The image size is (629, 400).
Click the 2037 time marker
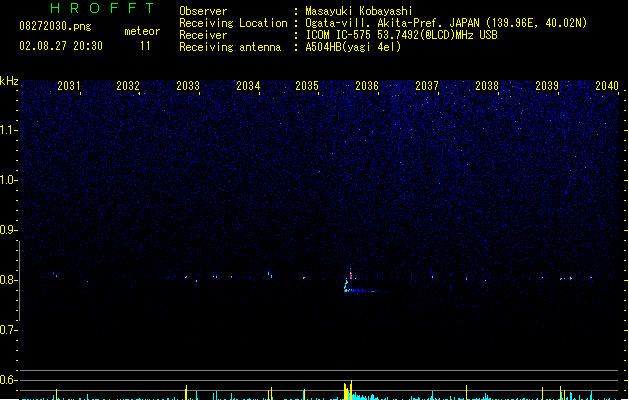pyautogui.click(x=427, y=86)
